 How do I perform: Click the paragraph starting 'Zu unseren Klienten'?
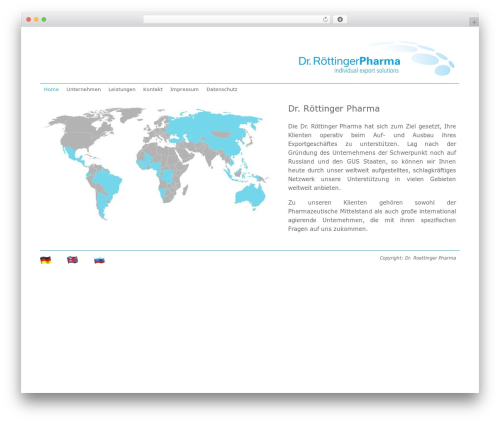pos(372,216)
